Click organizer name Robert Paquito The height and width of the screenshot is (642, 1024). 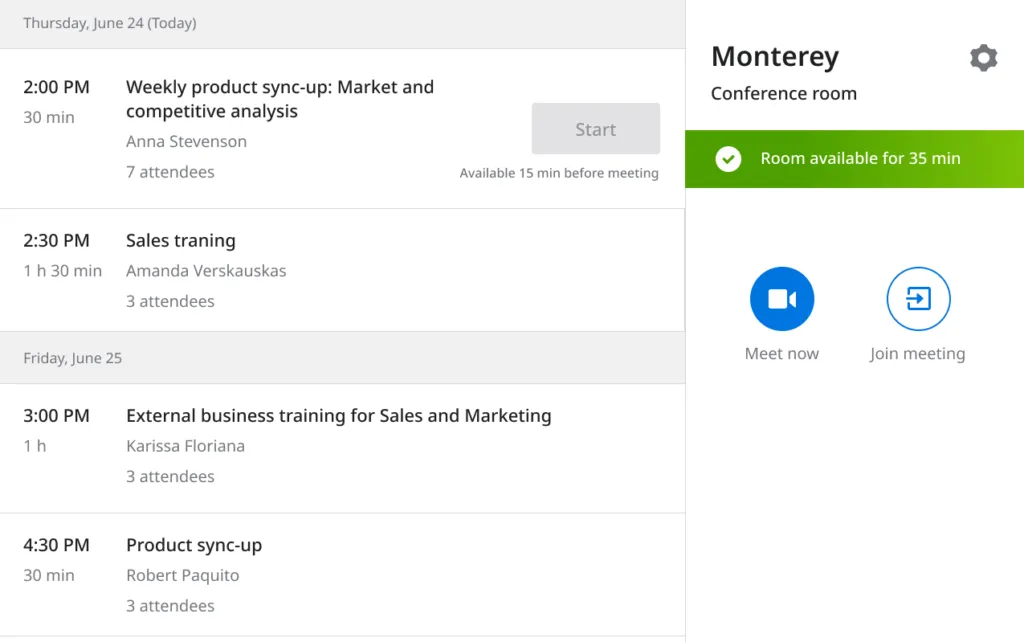pyautogui.click(x=183, y=575)
